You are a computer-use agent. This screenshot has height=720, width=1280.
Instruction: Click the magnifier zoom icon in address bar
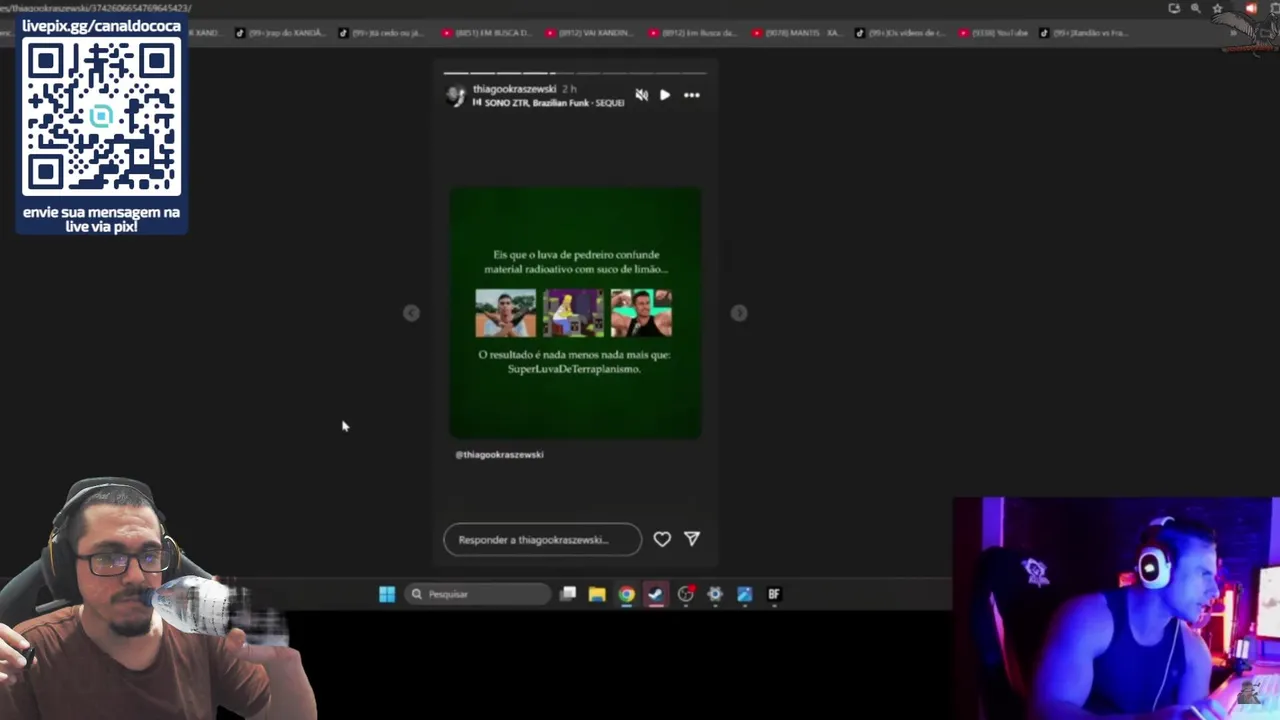click(1195, 8)
